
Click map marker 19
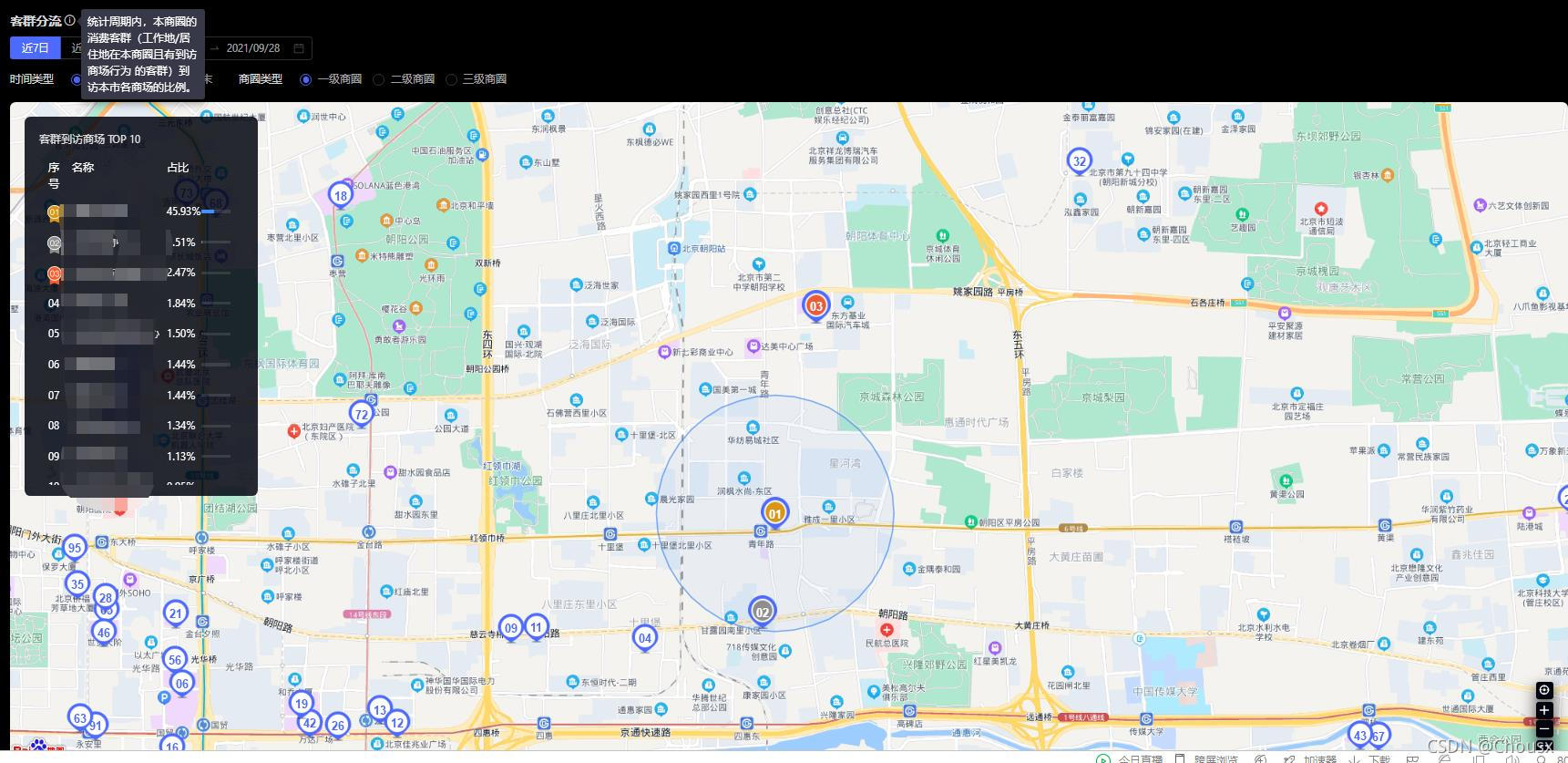302,703
